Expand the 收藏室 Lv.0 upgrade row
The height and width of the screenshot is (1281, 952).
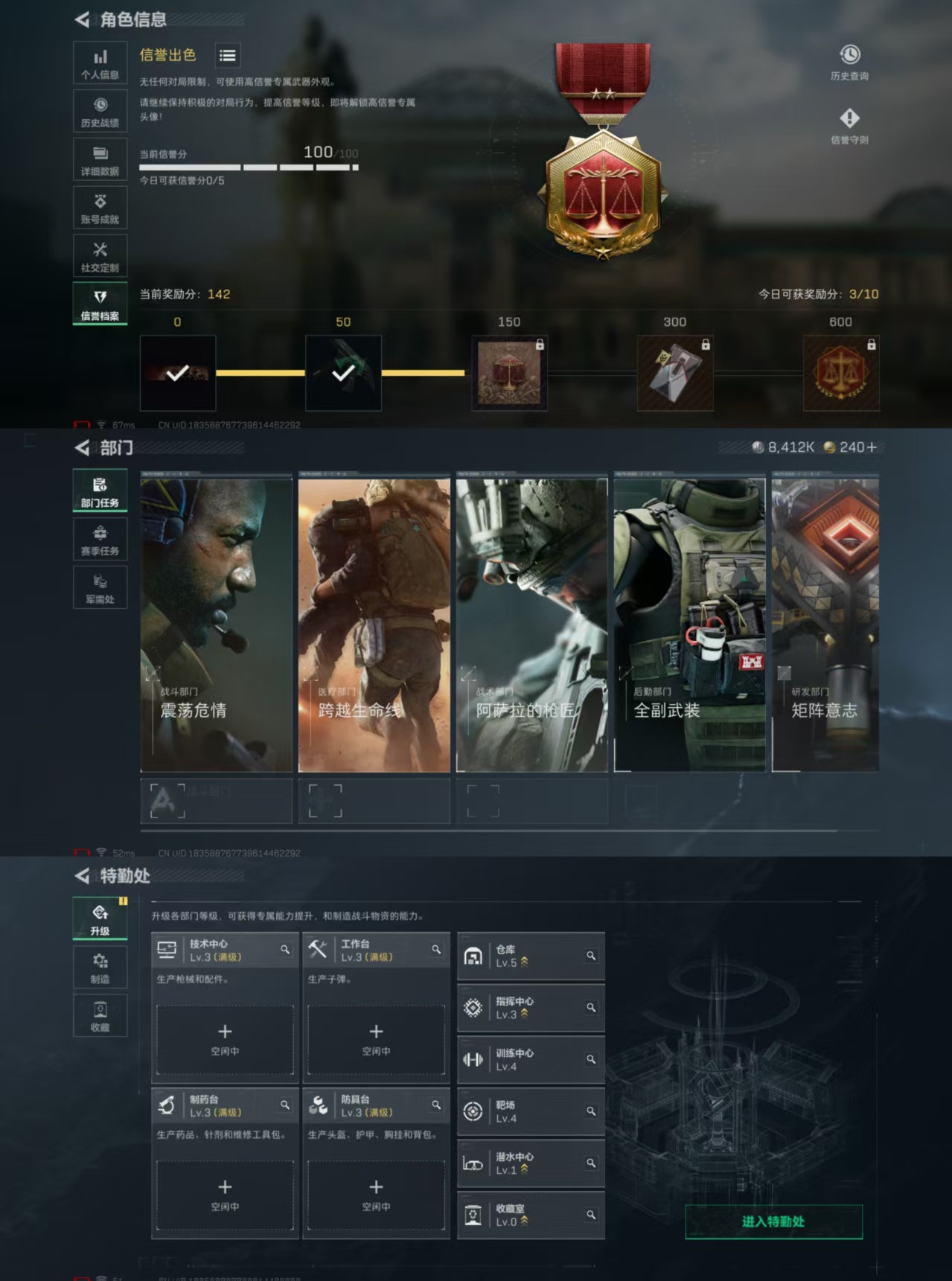coord(530,1215)
